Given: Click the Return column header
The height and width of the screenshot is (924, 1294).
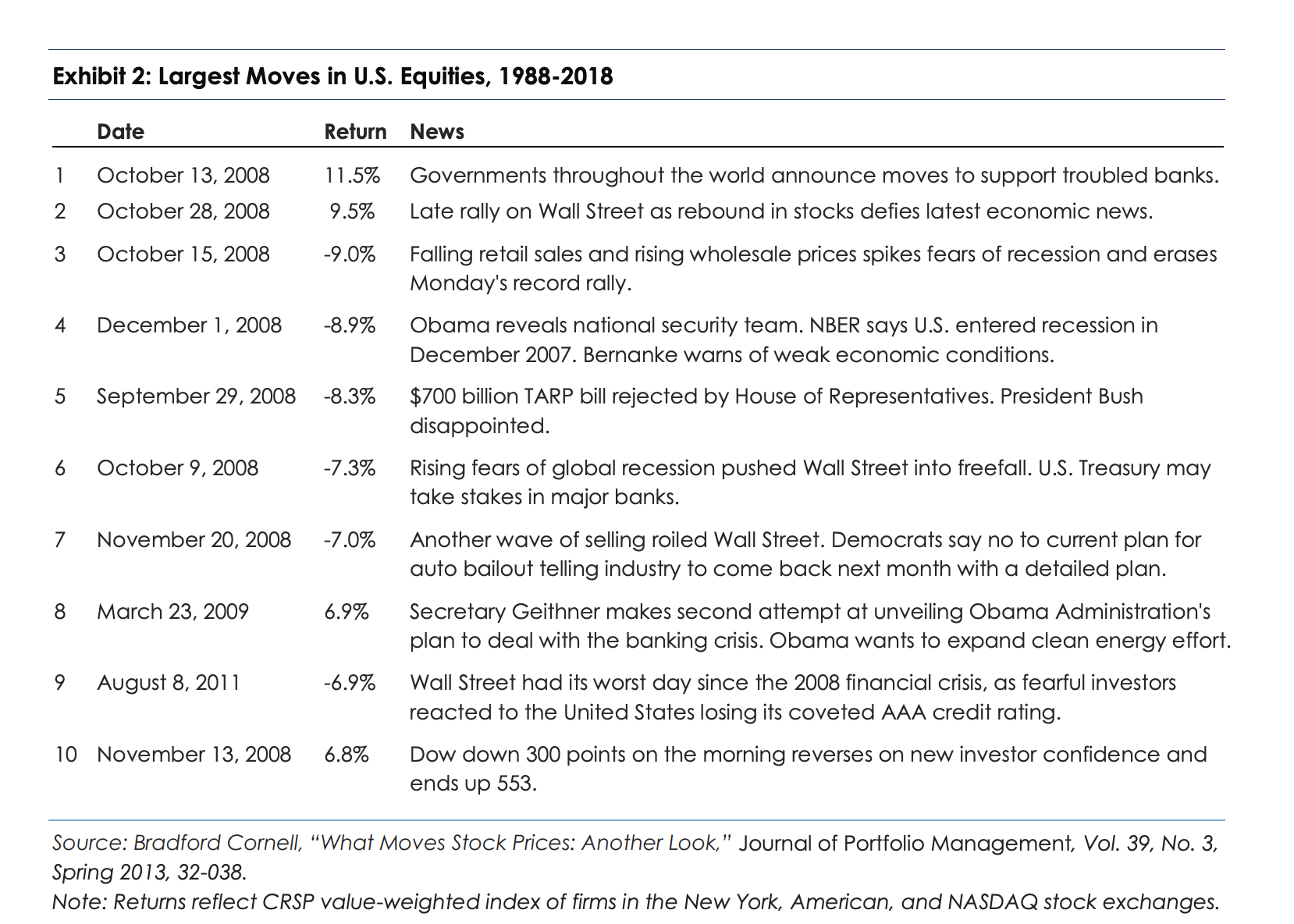Looking at the screenshot, I should (355, 131).
